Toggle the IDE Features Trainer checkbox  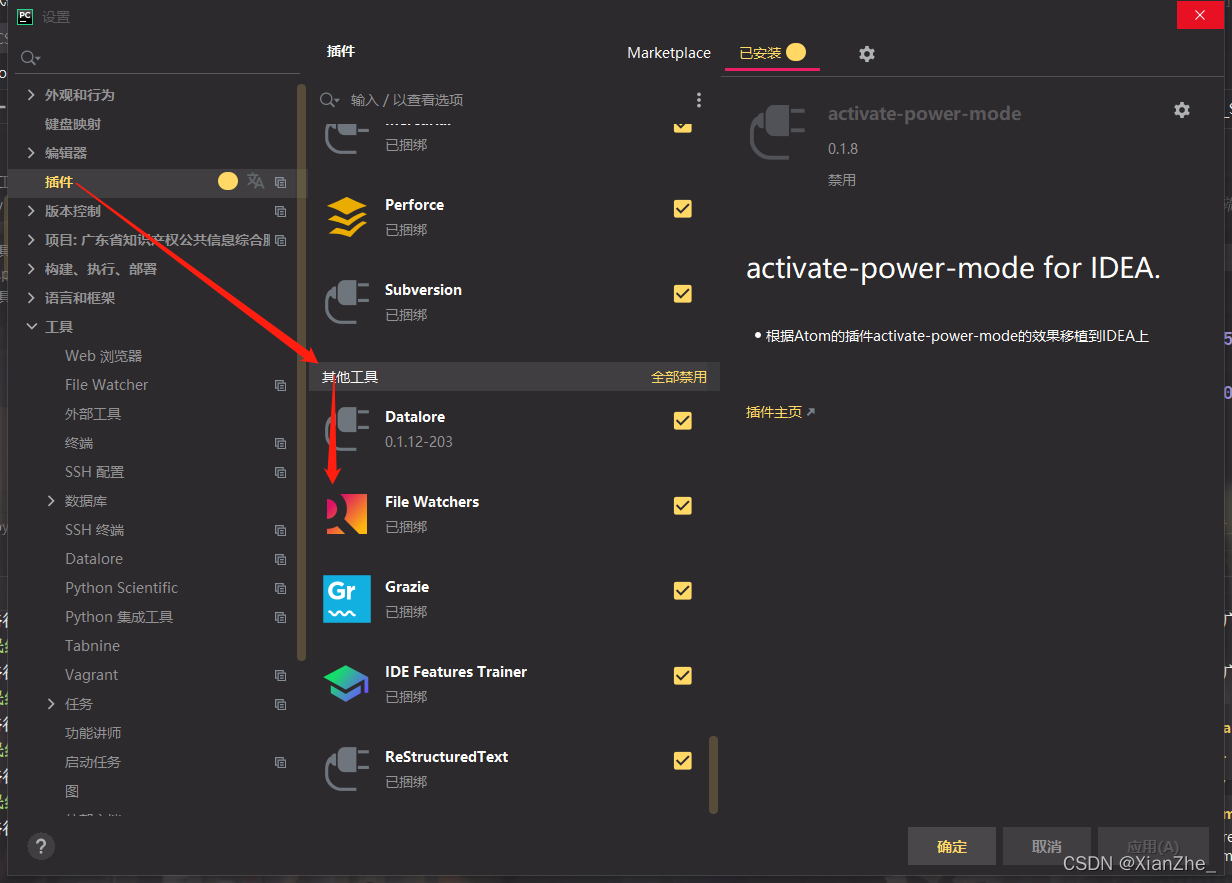click(683, 676)
